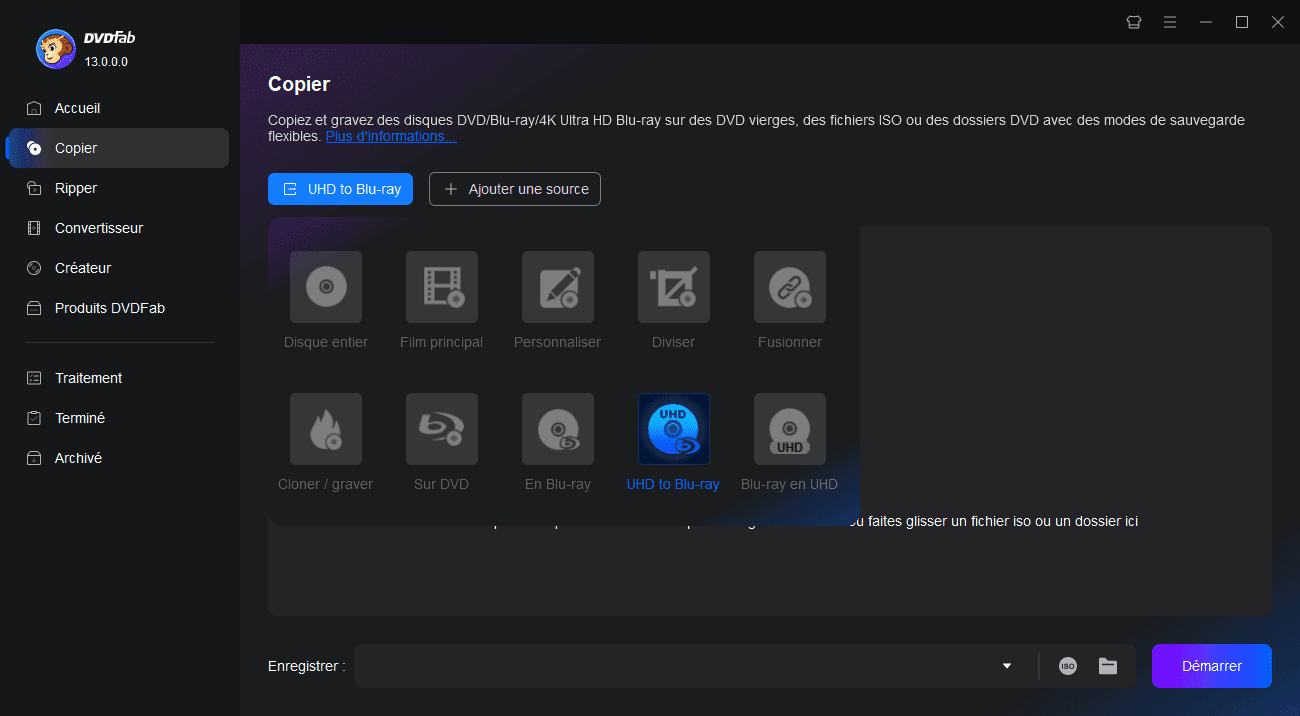Click the version number 13.0.0.0
This screenshot has height=716, width=1300.
[106, 62]
